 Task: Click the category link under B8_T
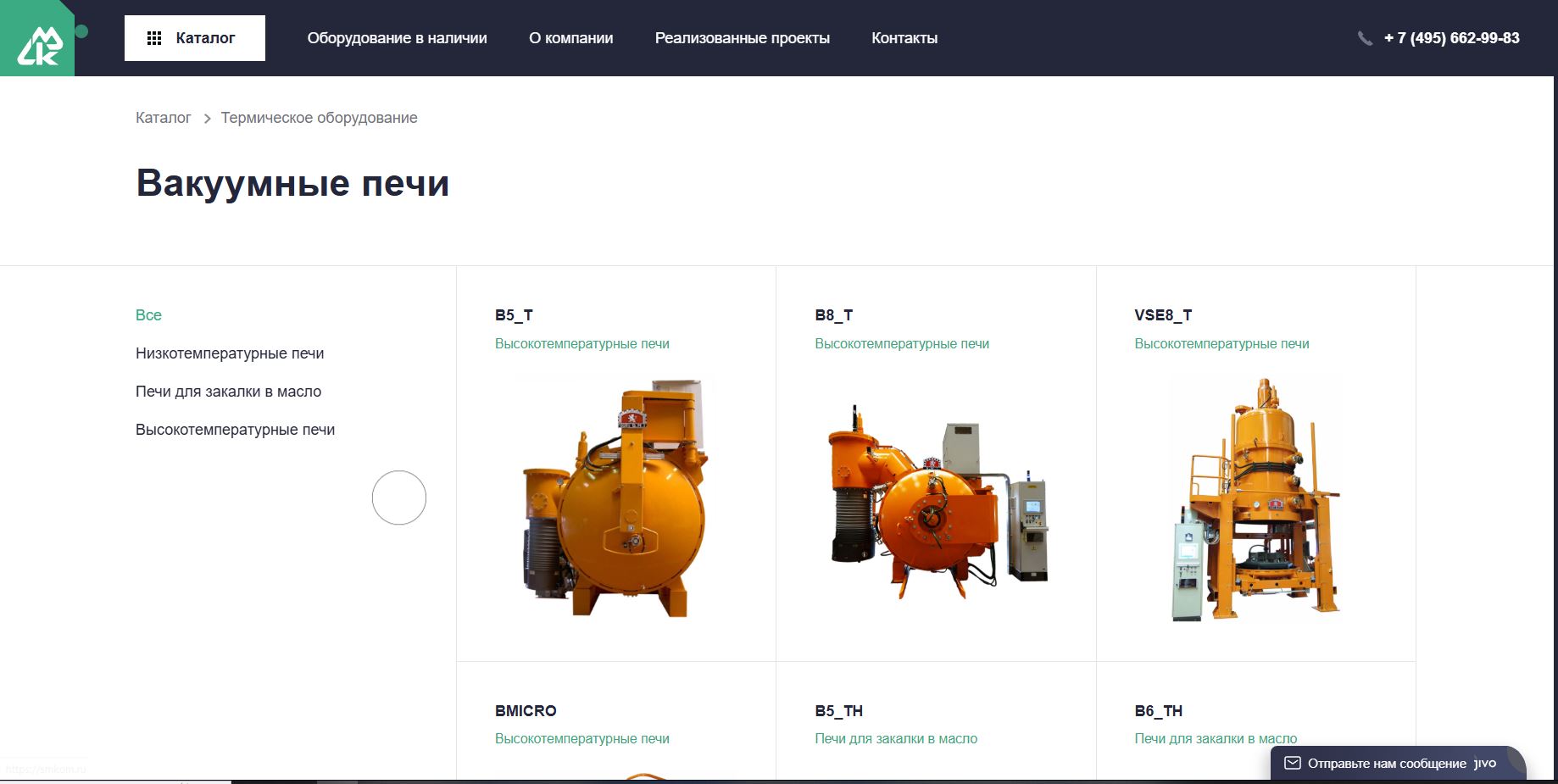pyautogui.click(x=902, y=343)
